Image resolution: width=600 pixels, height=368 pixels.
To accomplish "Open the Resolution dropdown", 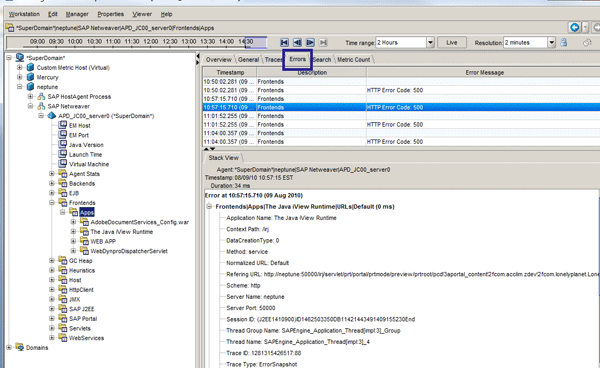I will click(551, 42).
